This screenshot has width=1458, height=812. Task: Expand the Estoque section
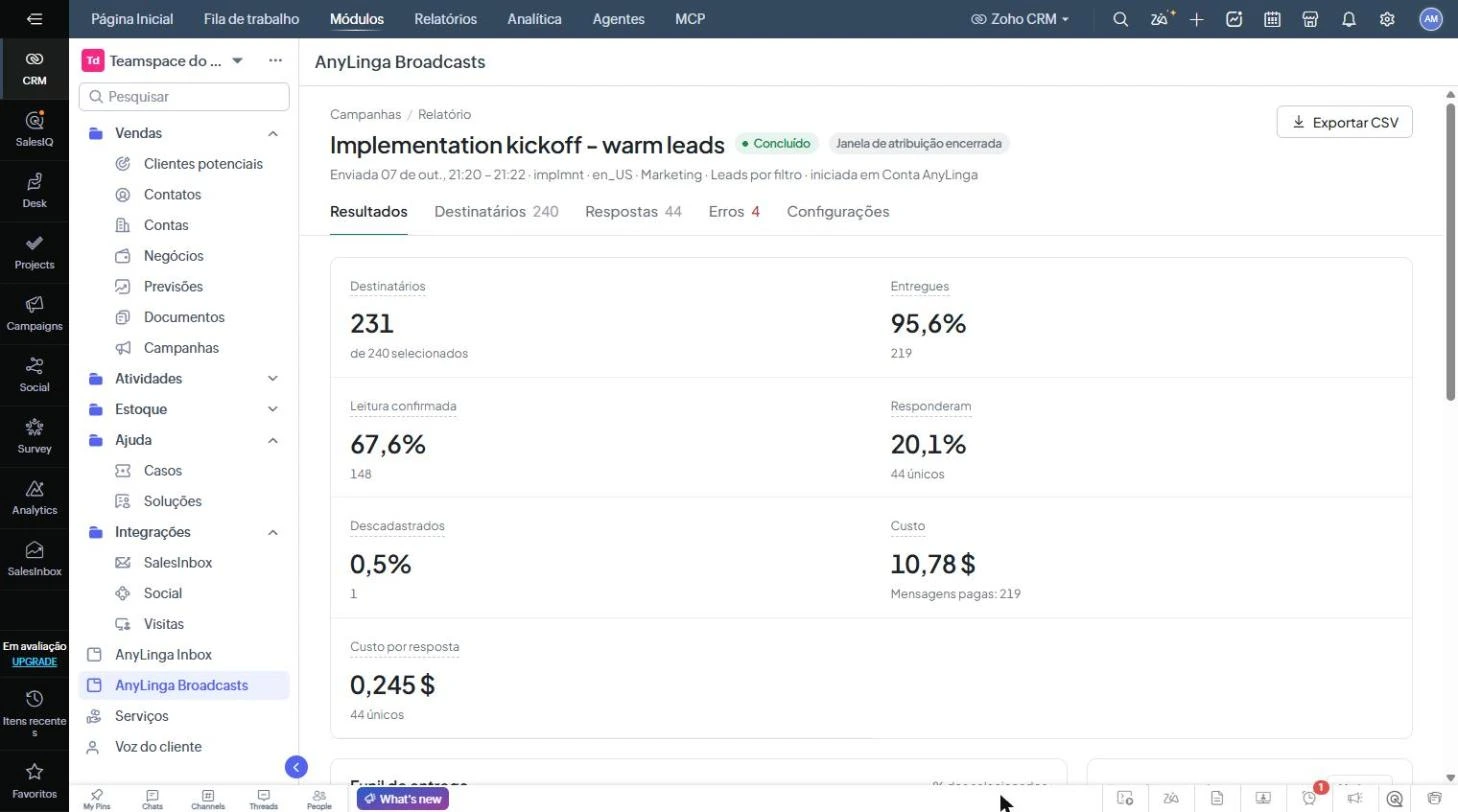(273, 409)
